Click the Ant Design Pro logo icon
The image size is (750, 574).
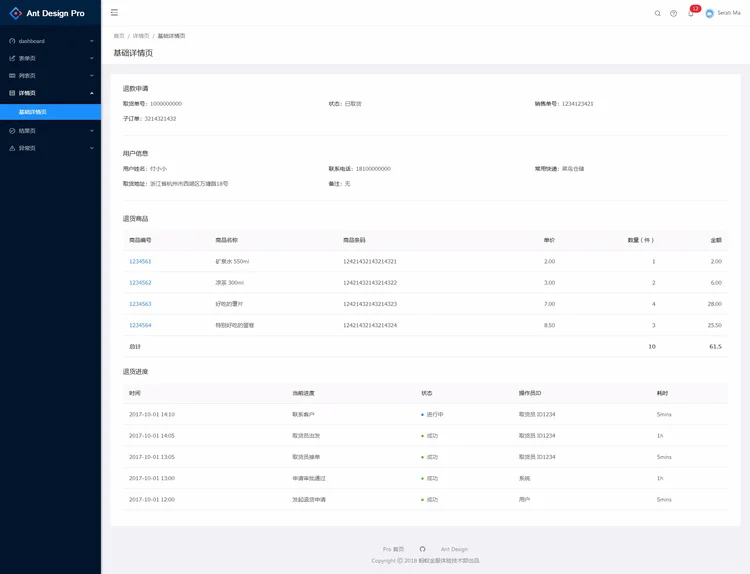tap(16, 13)
